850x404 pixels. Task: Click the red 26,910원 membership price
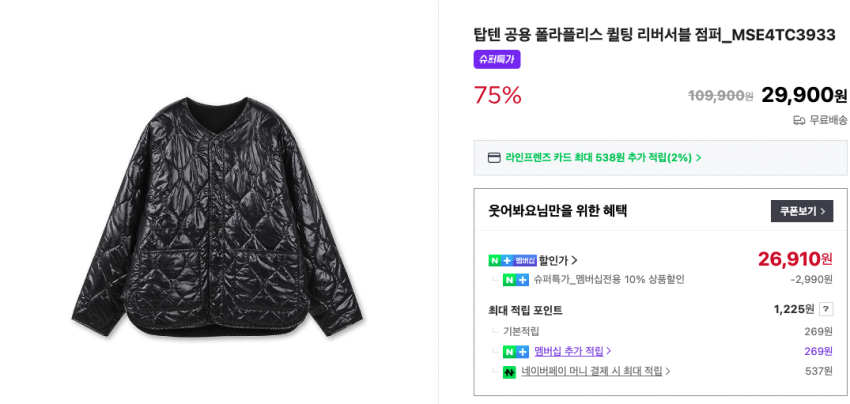(x=794, y=259)
